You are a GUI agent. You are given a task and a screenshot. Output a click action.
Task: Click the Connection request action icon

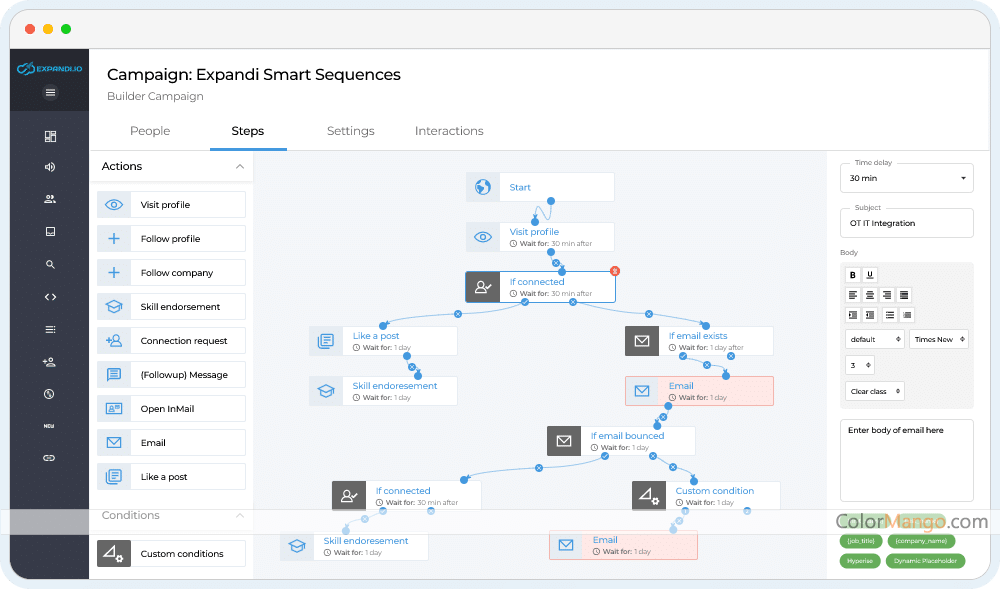coord(114,341)
